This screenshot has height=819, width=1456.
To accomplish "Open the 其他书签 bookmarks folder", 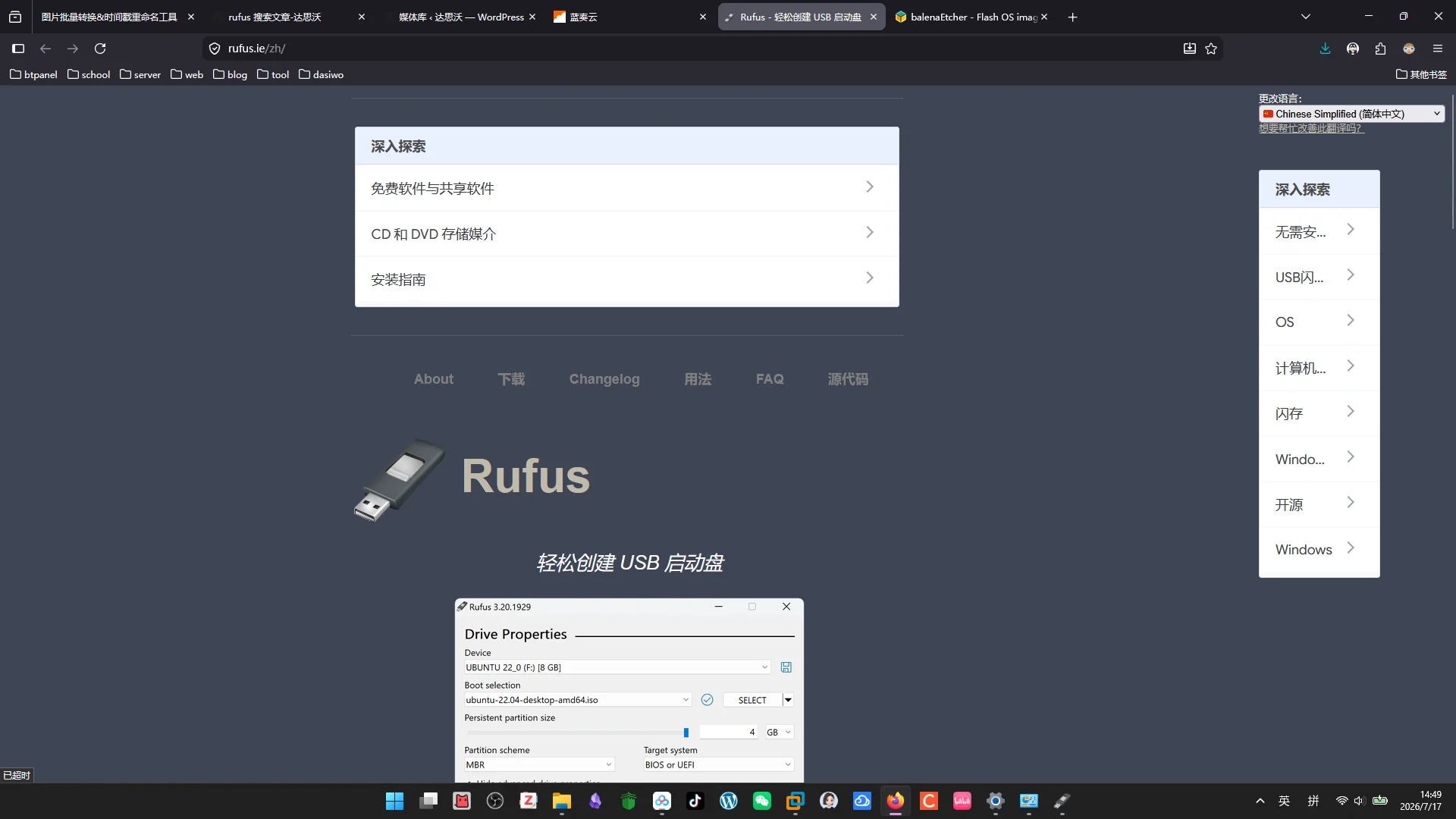I will pos(1421,74).
